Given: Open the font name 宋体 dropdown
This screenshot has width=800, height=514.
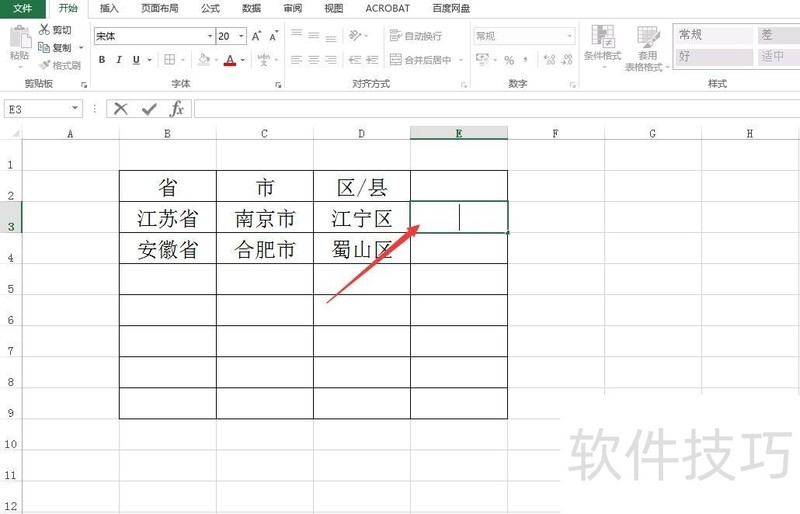Looking at the screenshot, I should [x=210, y=36].
